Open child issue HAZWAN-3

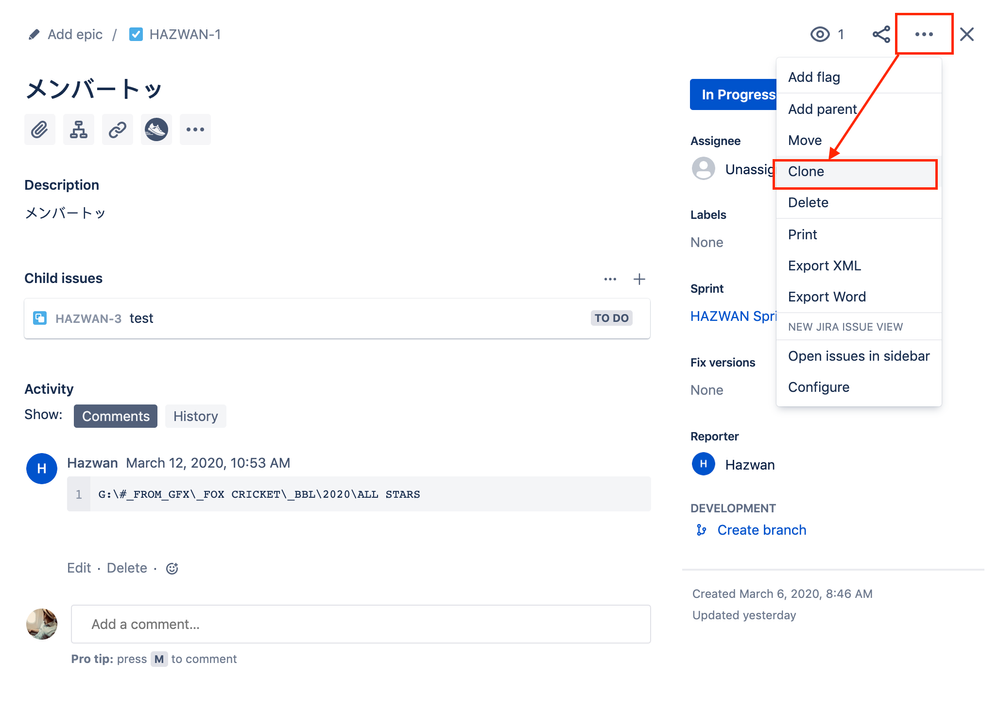88,319
